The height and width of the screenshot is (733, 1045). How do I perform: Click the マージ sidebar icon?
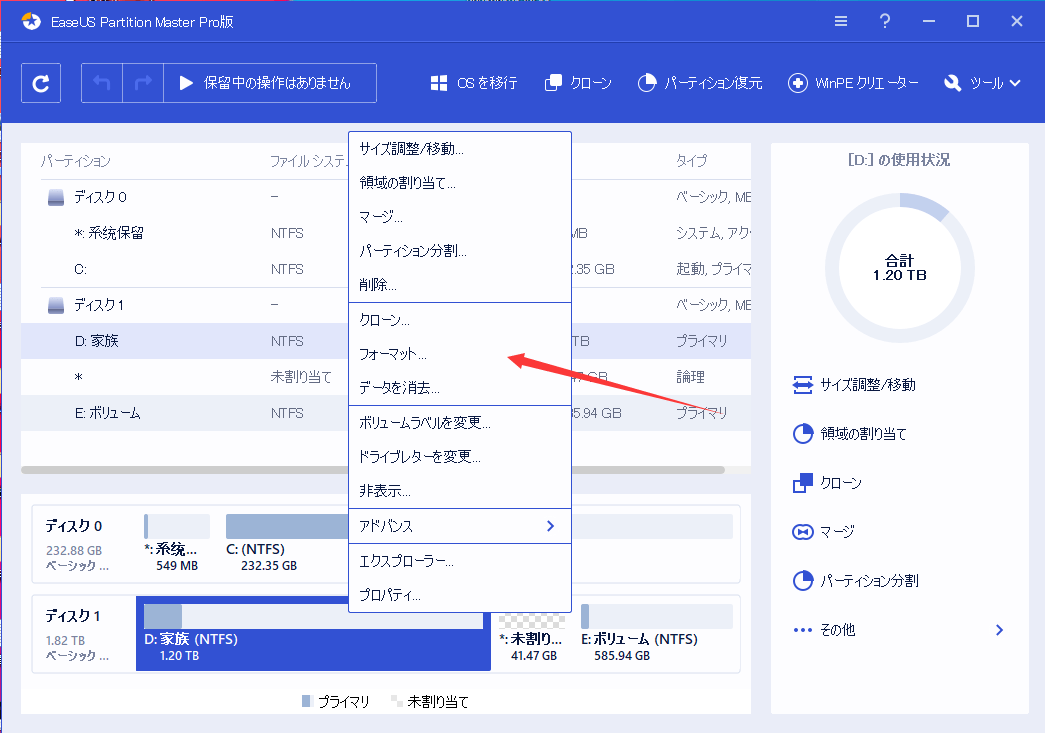click(802, 532)
